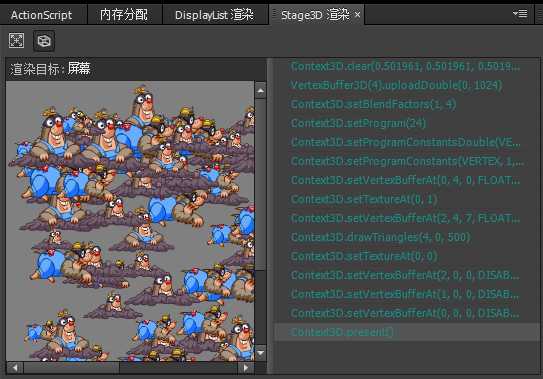Open the DisplayList 渲染 tab
The image size is (543, 379).
point(214,15)
